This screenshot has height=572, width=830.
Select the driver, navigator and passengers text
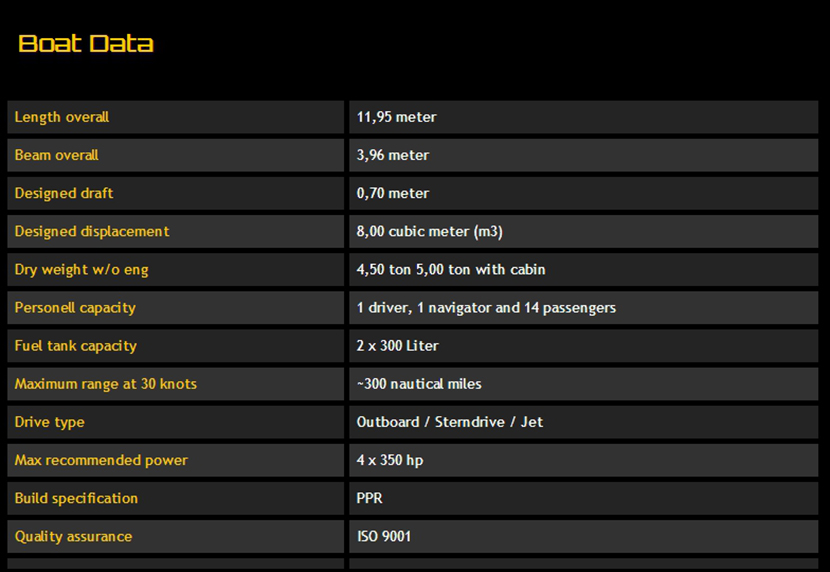pos(486,307)
